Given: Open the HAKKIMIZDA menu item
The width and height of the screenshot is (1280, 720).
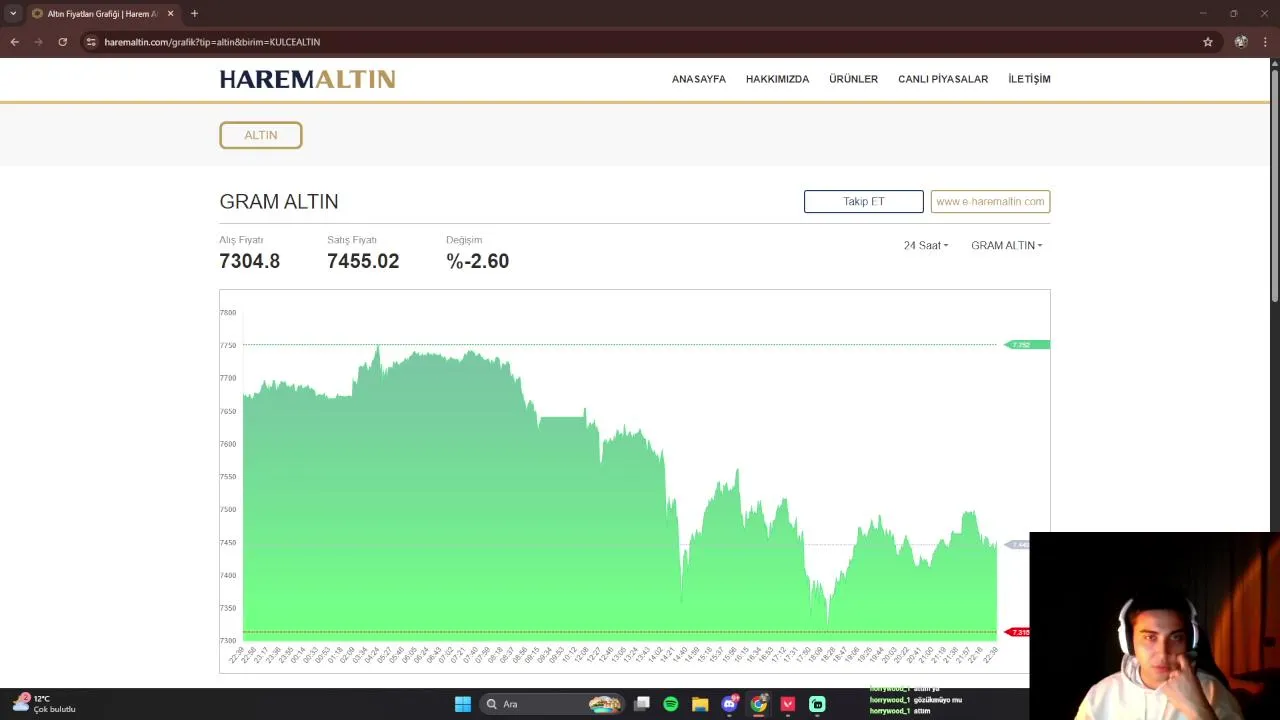Looking at the screenshot, I should click(777, 79).
